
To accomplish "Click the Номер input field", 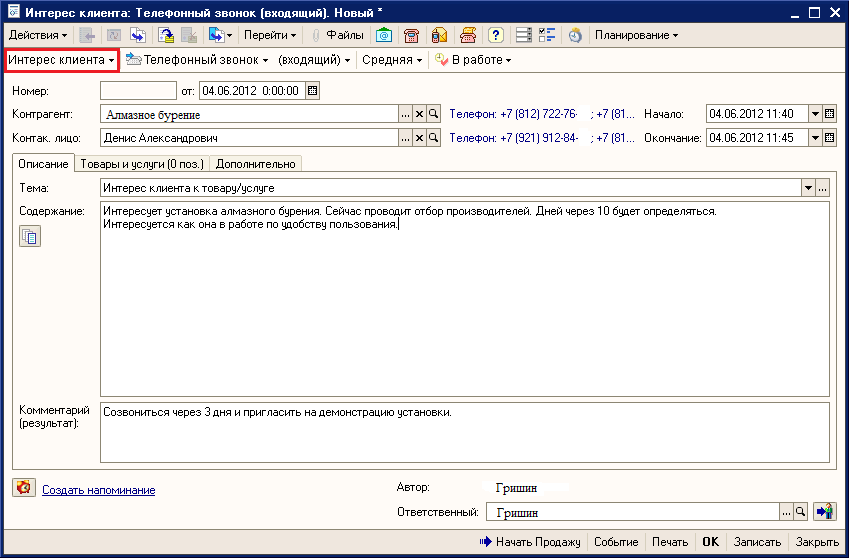I will pyautogui.click(x=138, y=91).
